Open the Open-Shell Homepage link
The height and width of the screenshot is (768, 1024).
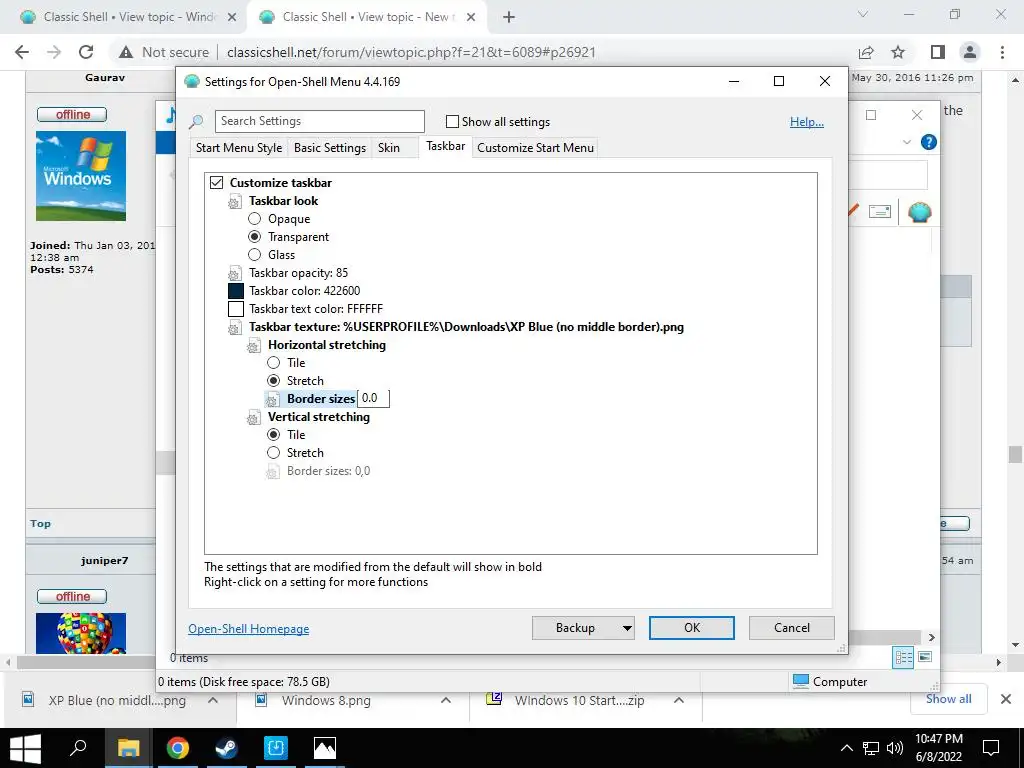[x=249, y=629]
